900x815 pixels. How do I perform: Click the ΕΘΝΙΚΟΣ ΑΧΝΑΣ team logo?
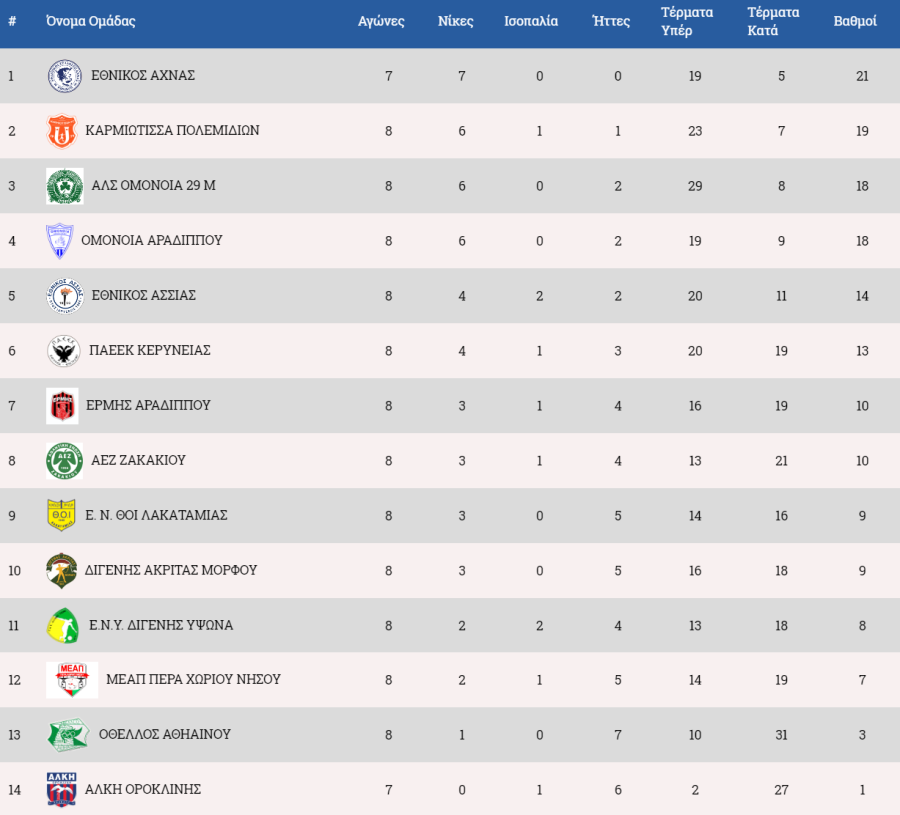(x=64, y=76)
